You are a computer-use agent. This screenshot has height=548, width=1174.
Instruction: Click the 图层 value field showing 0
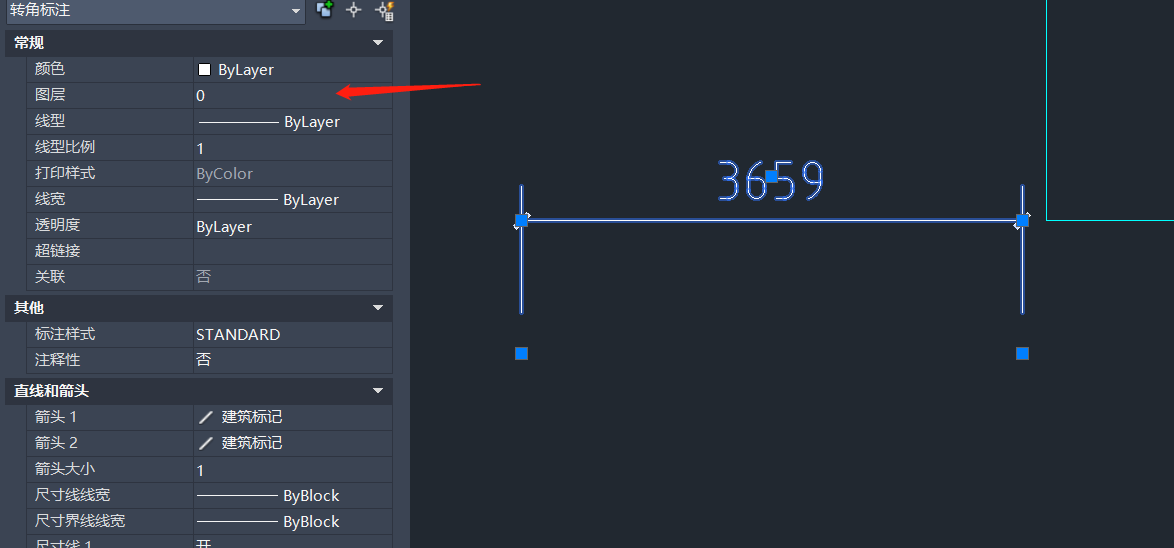pyautogui.click(x=293, y=96)
